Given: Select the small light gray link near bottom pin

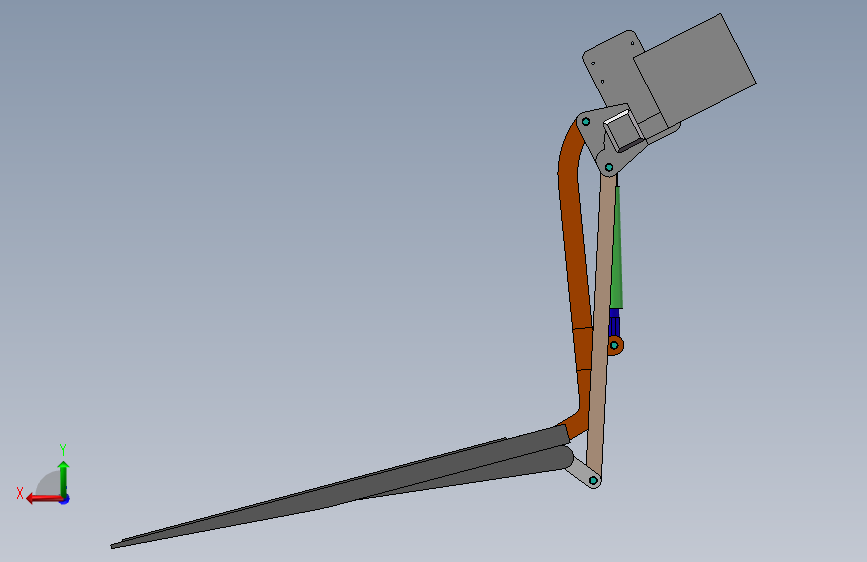Looking at the screenshot, I should (x=579, y=472).
